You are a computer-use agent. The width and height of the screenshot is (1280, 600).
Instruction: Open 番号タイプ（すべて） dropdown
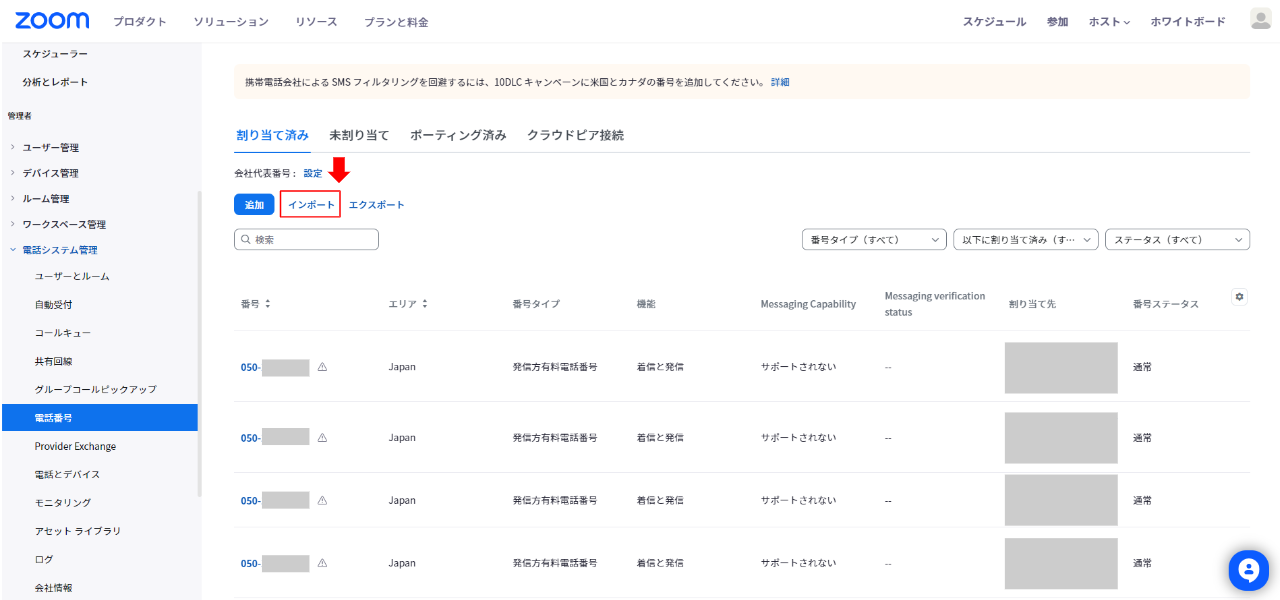[x=874, y=240]
